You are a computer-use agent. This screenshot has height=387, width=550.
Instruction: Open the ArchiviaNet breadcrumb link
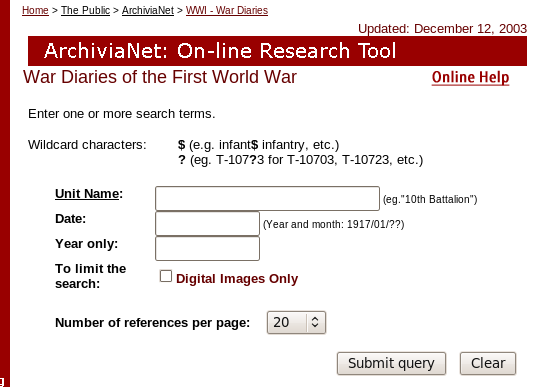point(148,11)
